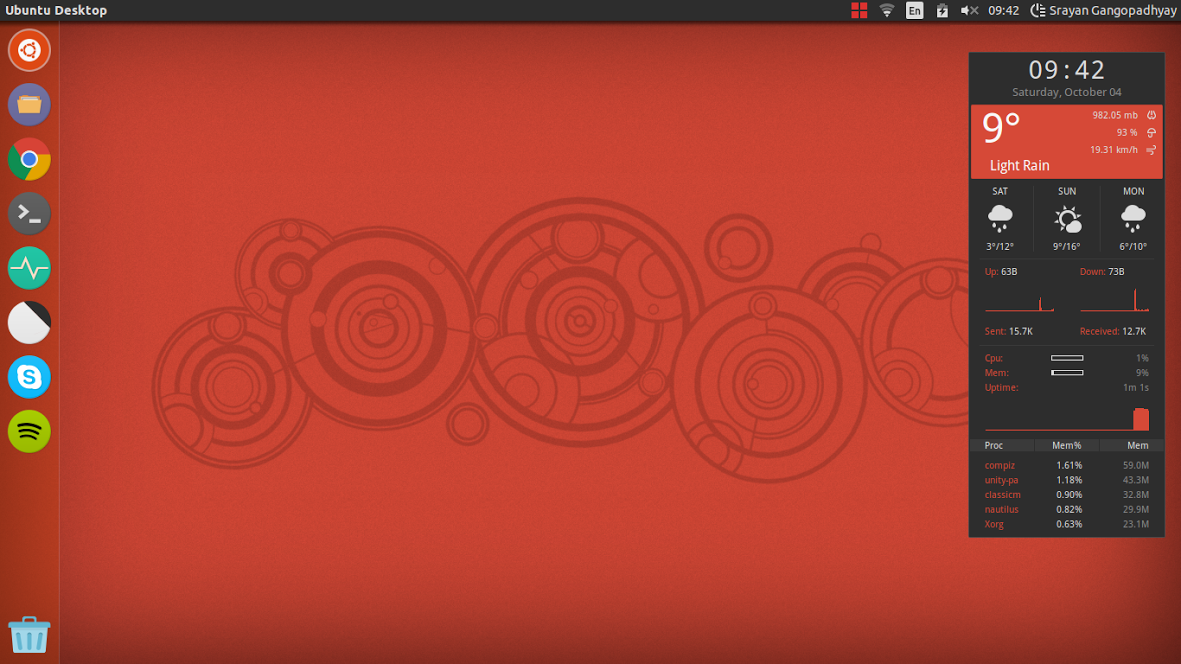Screen dimensions: 1181x664
Task: Open the Wi-Fi network indicator
Action: (887, 11)
